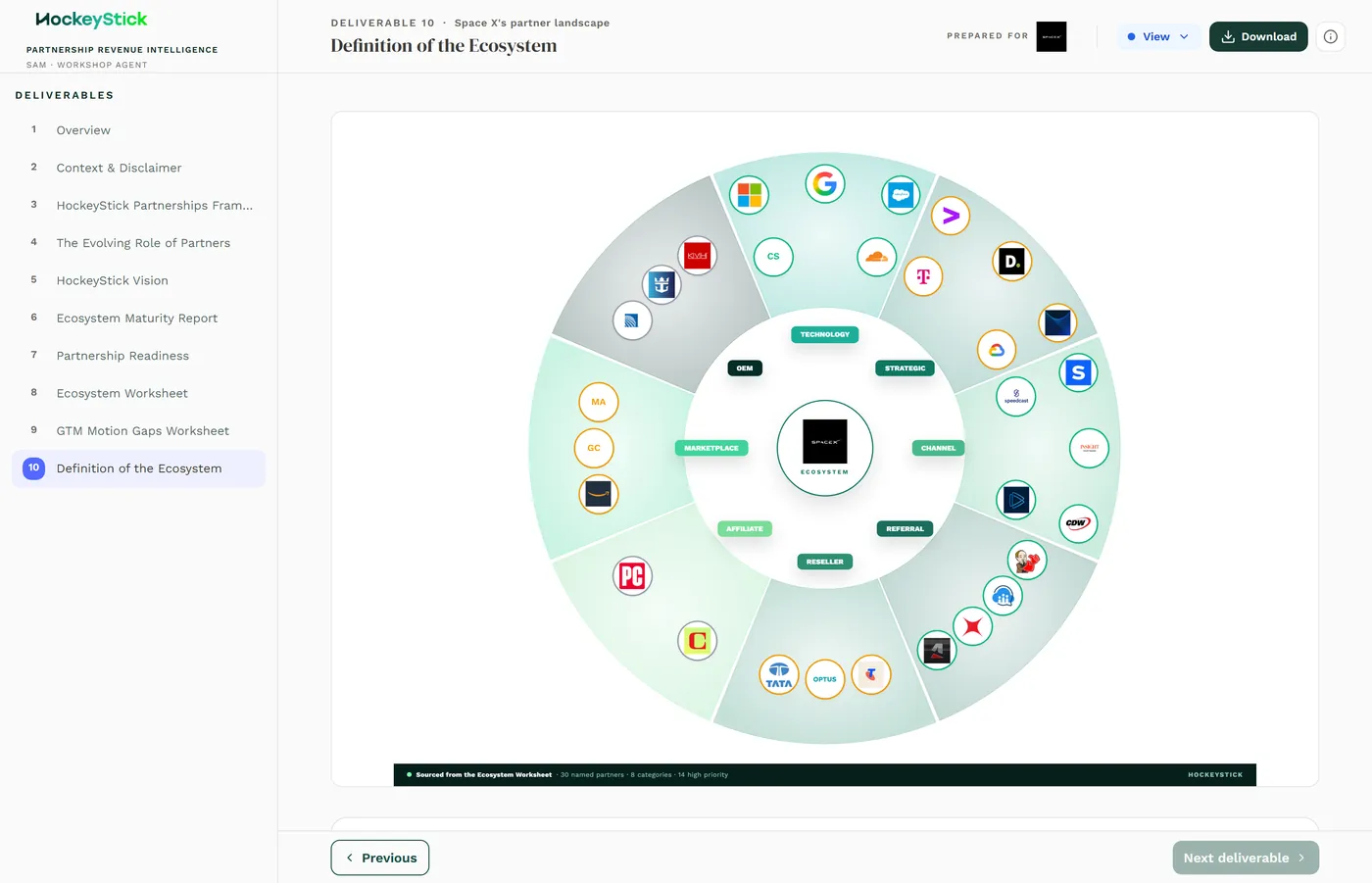Open the Overview deliverable
Image resolution: width=1372 pixels, height=883 pixels.
point(138,130)
